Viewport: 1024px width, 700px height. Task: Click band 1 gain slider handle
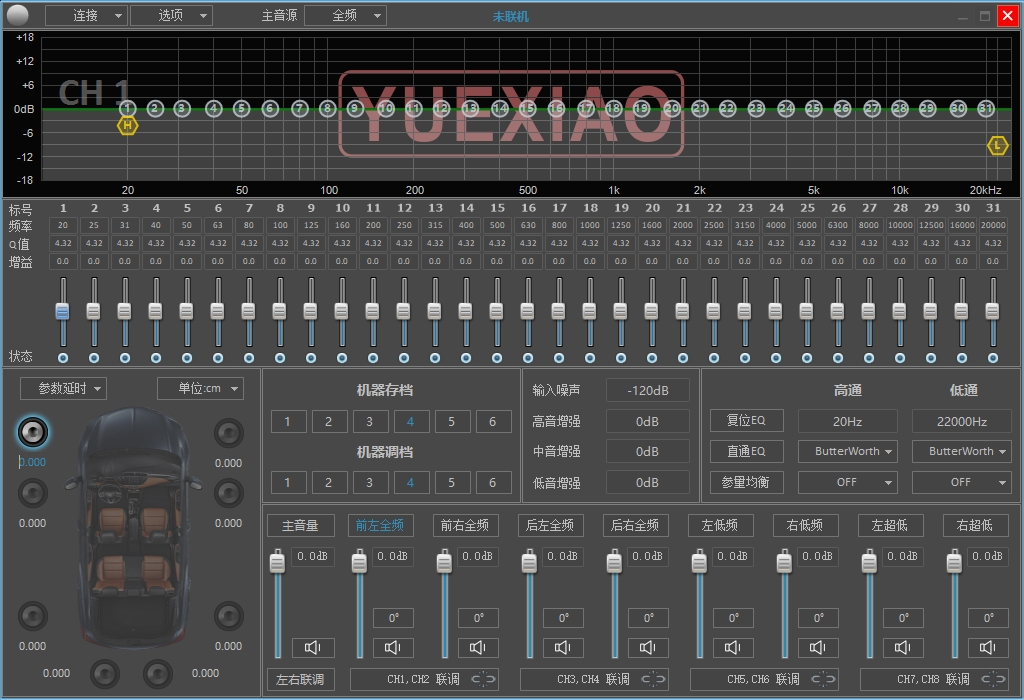tap(63, 311)
